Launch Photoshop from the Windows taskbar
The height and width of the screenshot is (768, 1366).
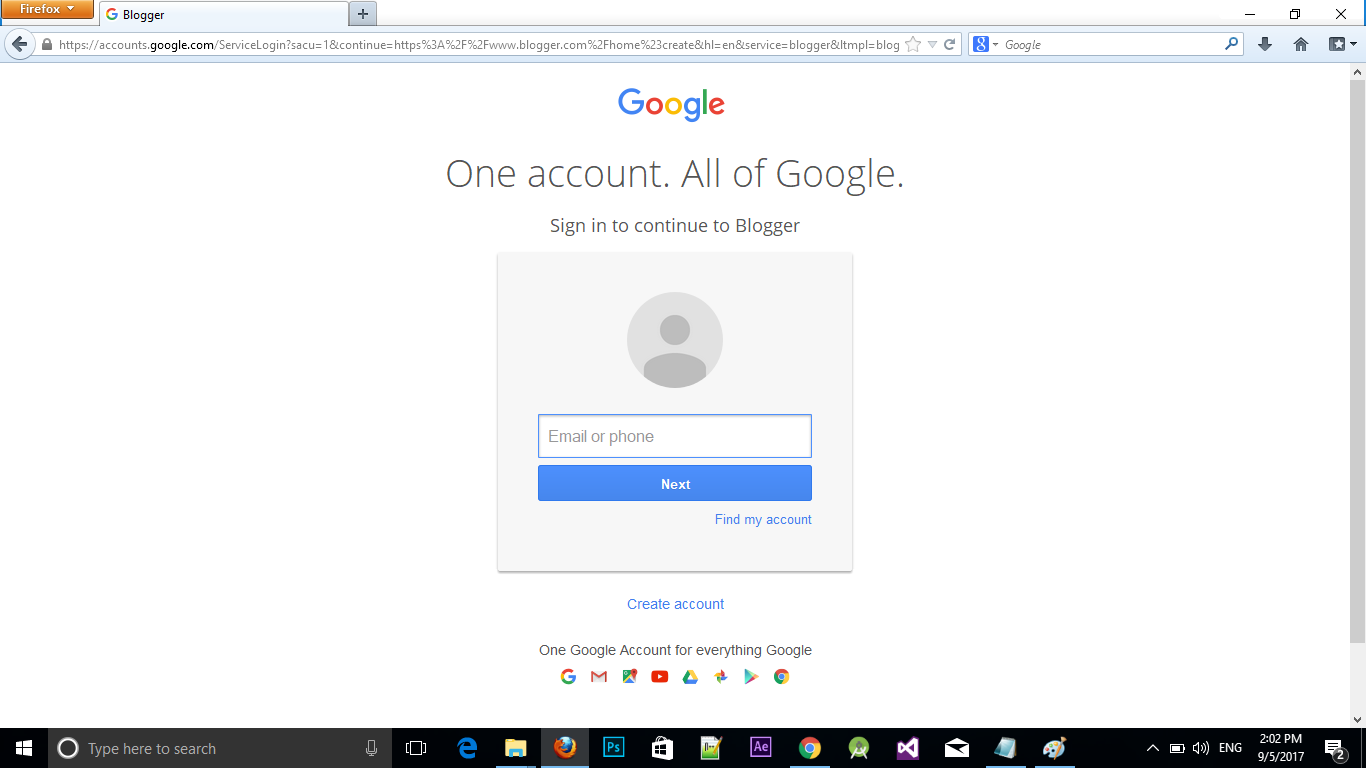(x=614, y=748)
